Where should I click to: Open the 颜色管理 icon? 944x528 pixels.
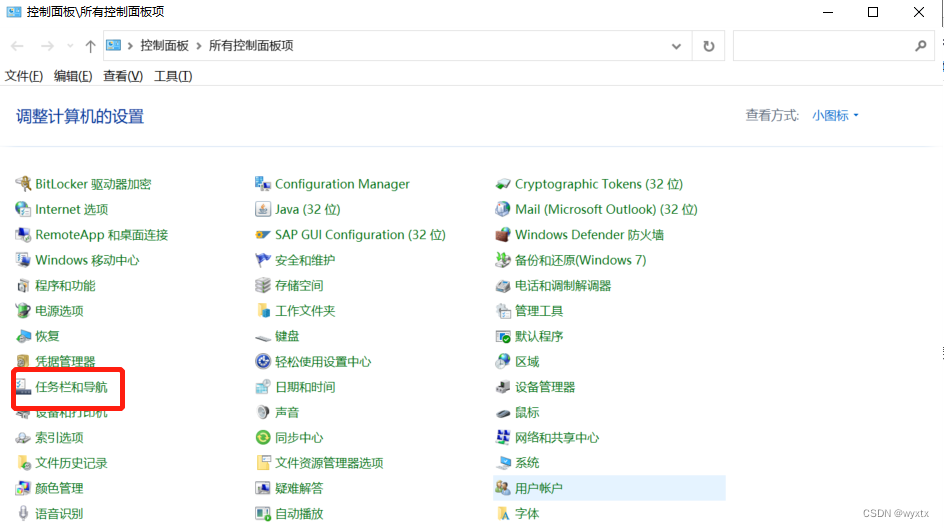(23, 488)
